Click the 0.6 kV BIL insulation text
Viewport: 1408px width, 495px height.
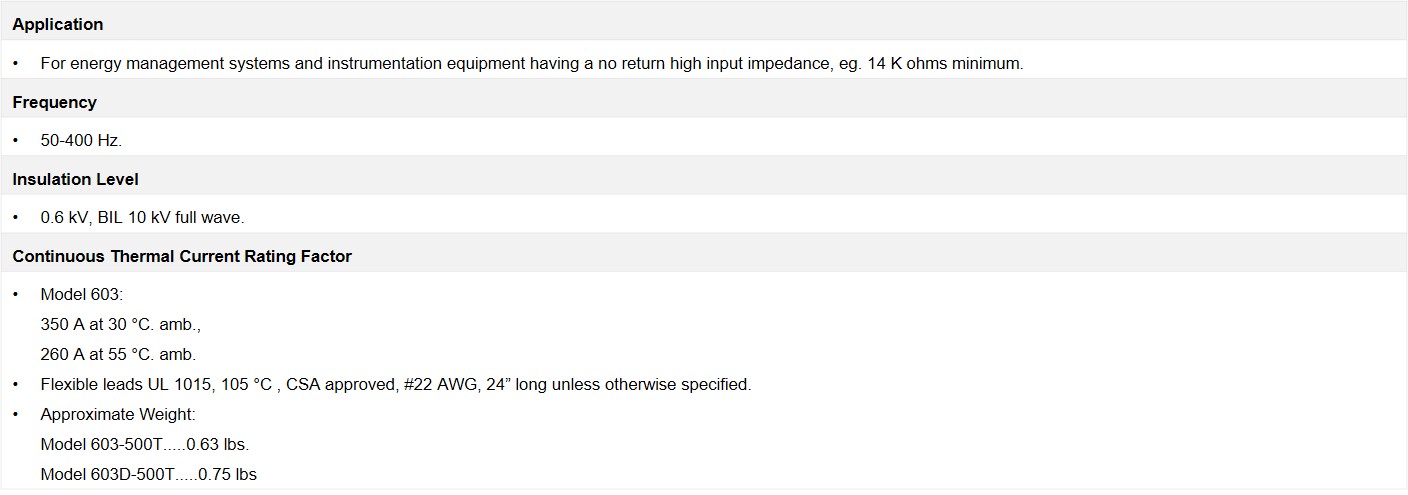click(142, 217)
